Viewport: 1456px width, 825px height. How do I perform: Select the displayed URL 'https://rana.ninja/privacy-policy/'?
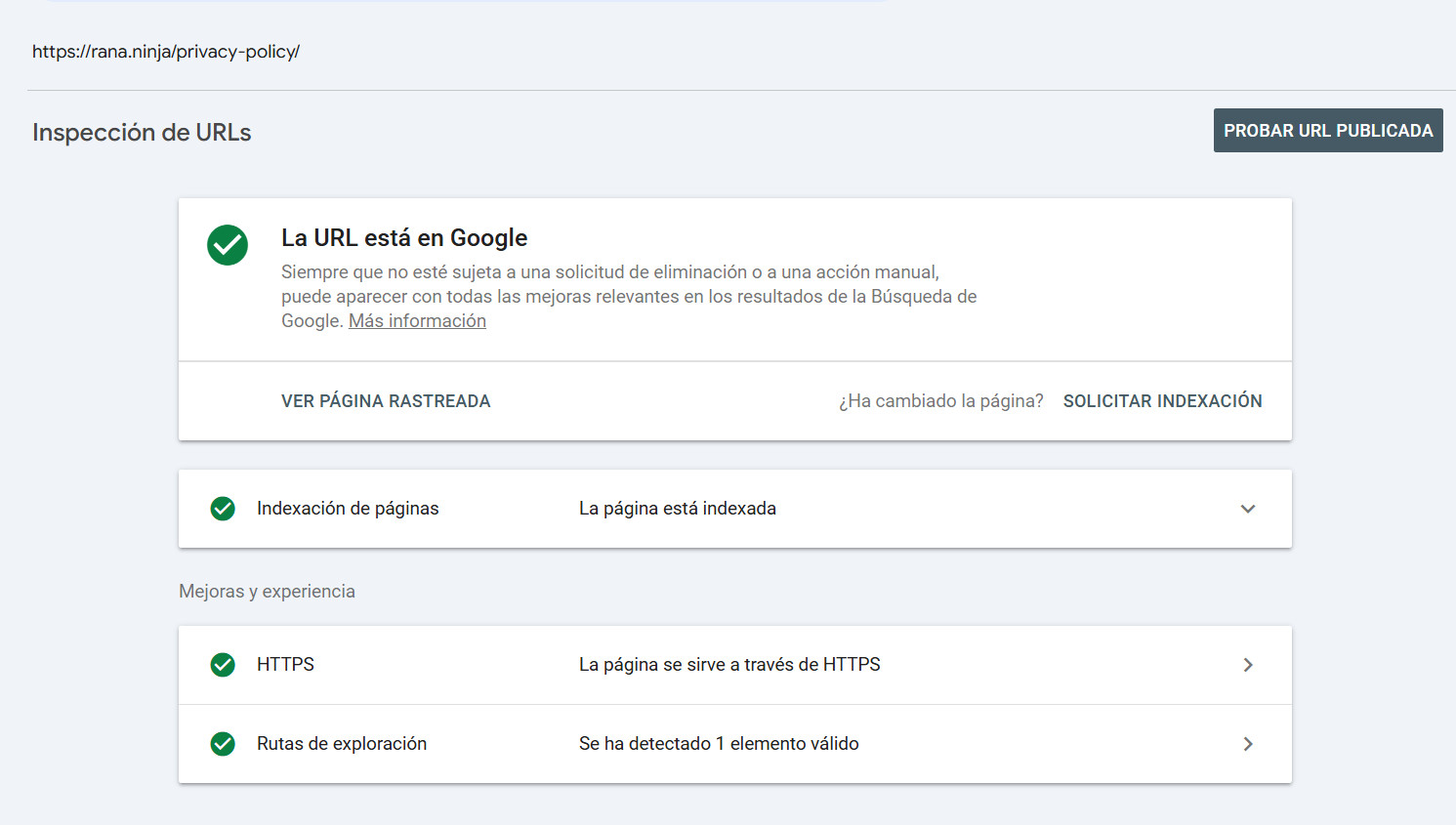click(166, 51)
